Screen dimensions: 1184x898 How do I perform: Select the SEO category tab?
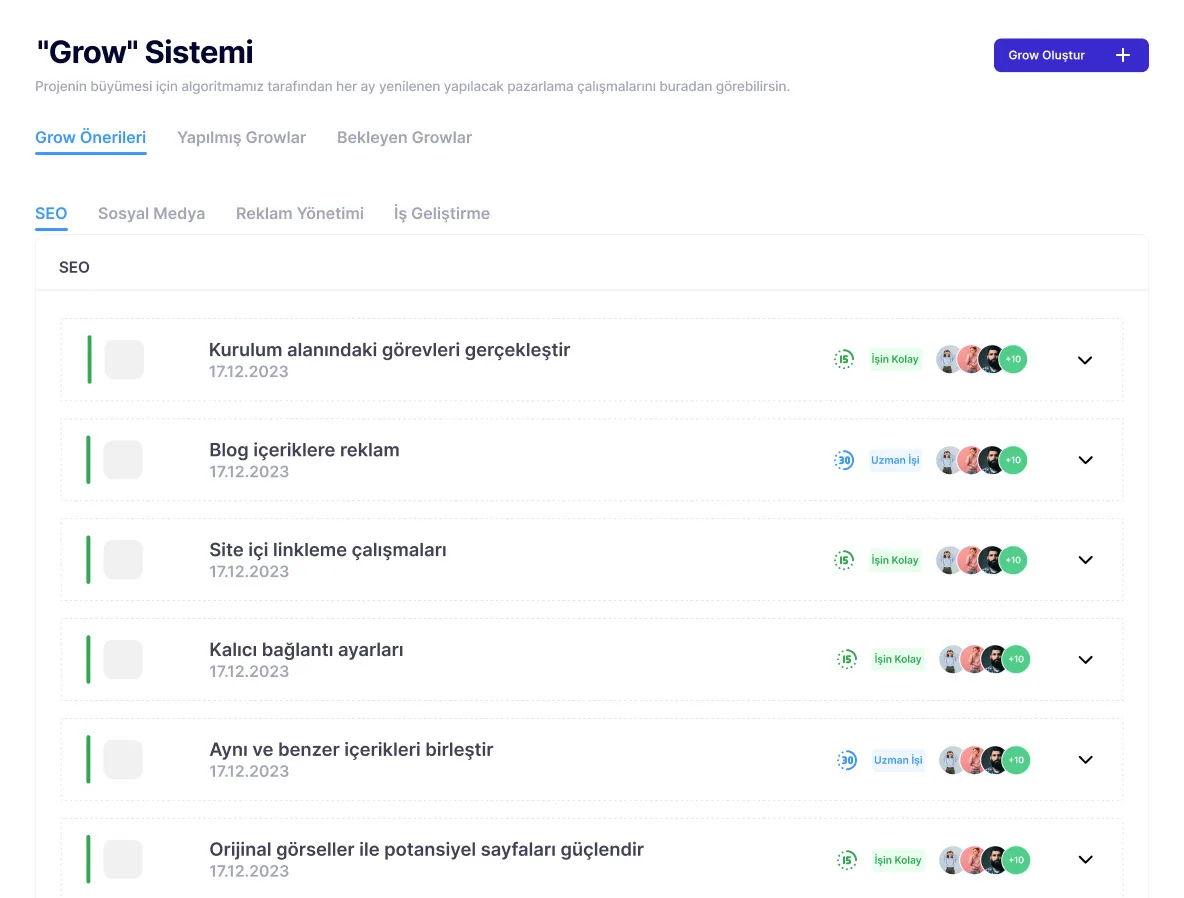[x=51, y=214]
